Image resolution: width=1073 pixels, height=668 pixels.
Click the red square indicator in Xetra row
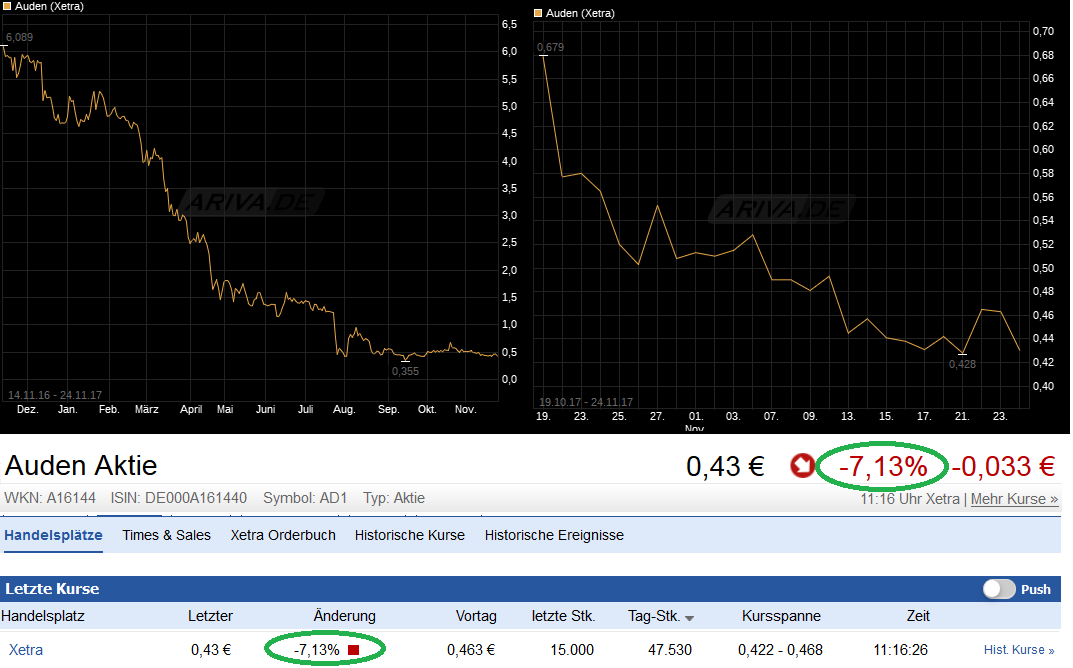353,650
